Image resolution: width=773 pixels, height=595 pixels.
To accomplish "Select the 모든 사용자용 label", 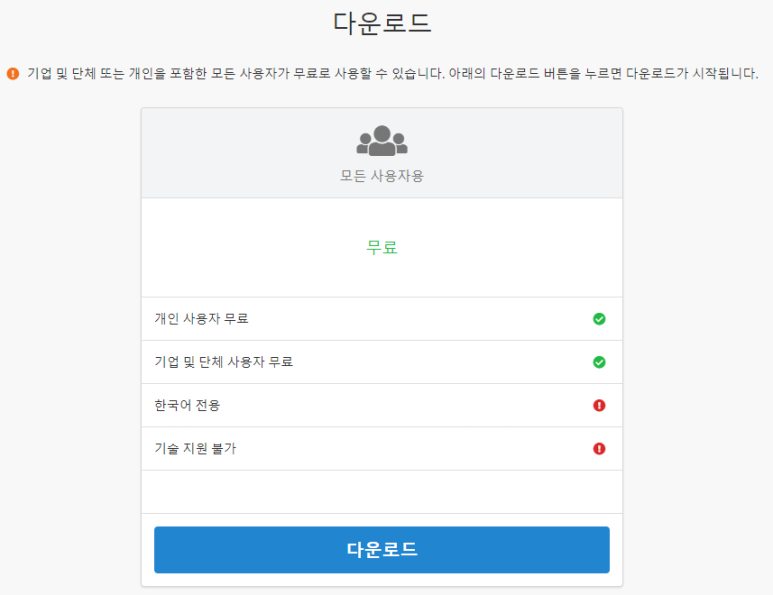I will [382, 176].
